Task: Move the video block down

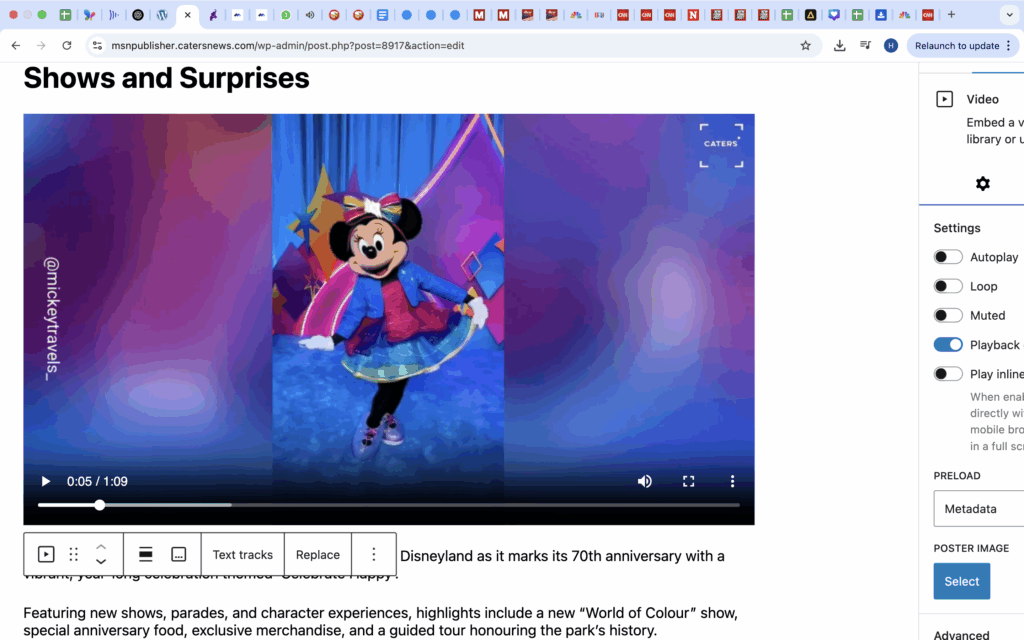Action: click(x=101, y=562)
